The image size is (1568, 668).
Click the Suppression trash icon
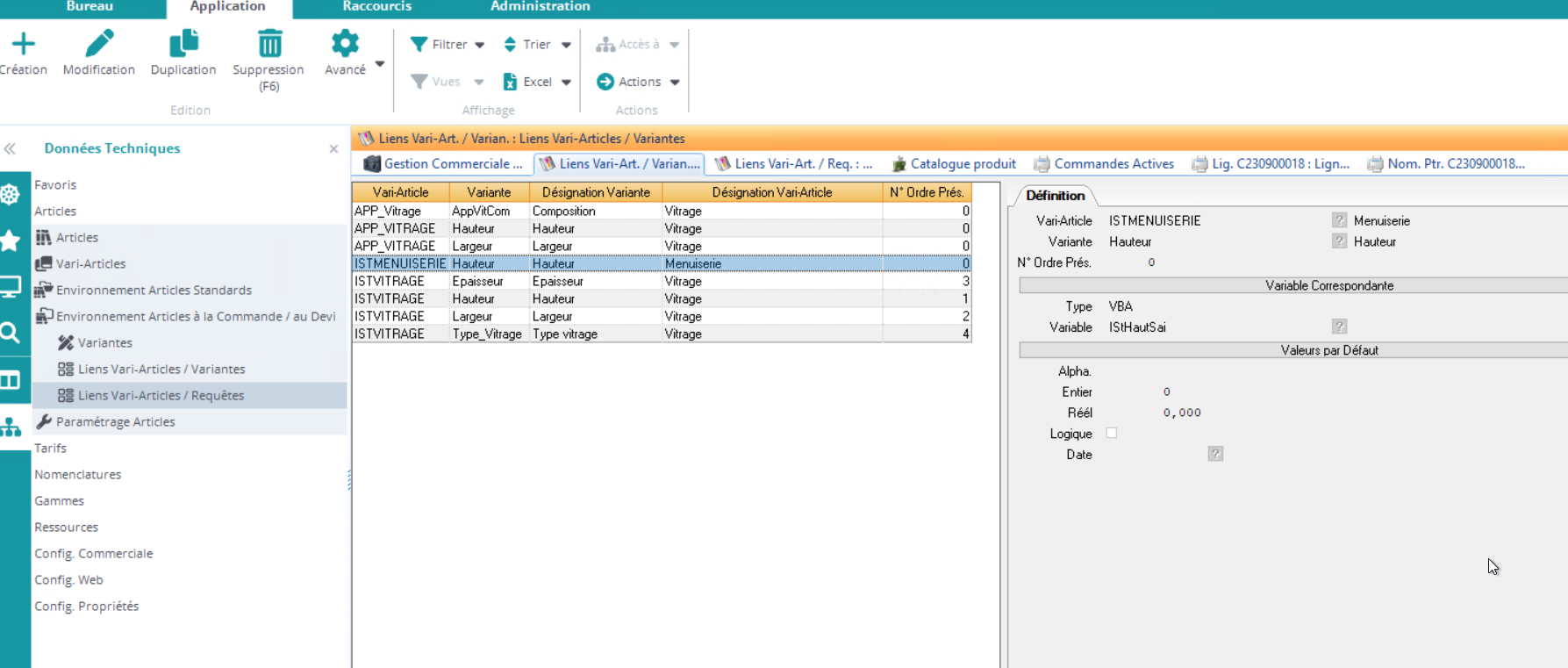[268, 44]
